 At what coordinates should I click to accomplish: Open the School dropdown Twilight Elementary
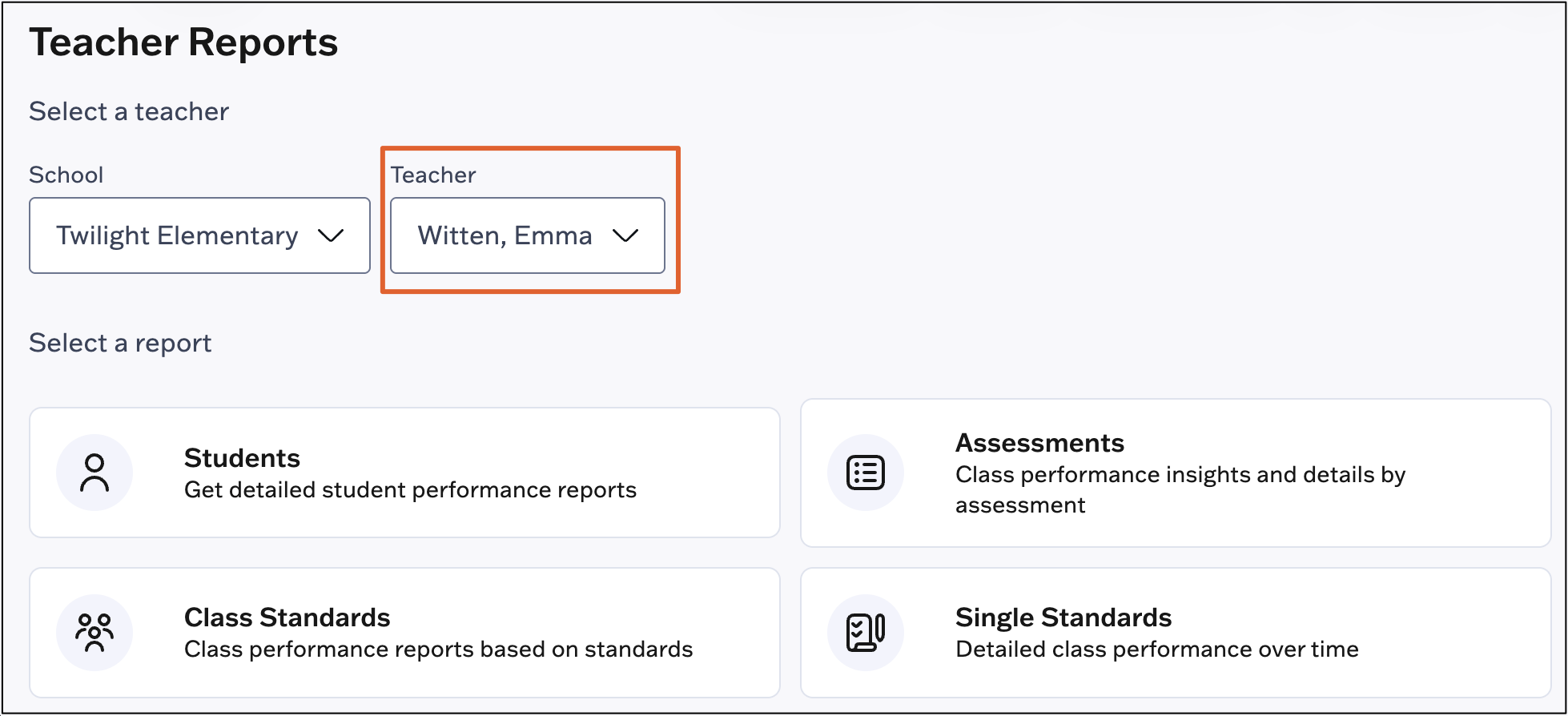pyautogui.click(x=199, y=235)
